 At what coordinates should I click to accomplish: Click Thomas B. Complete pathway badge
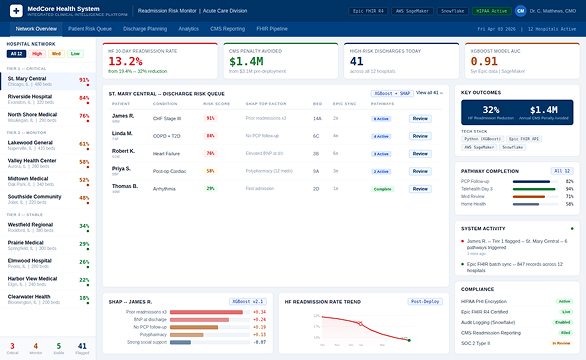pyautogui.click(x=382, y=189)
